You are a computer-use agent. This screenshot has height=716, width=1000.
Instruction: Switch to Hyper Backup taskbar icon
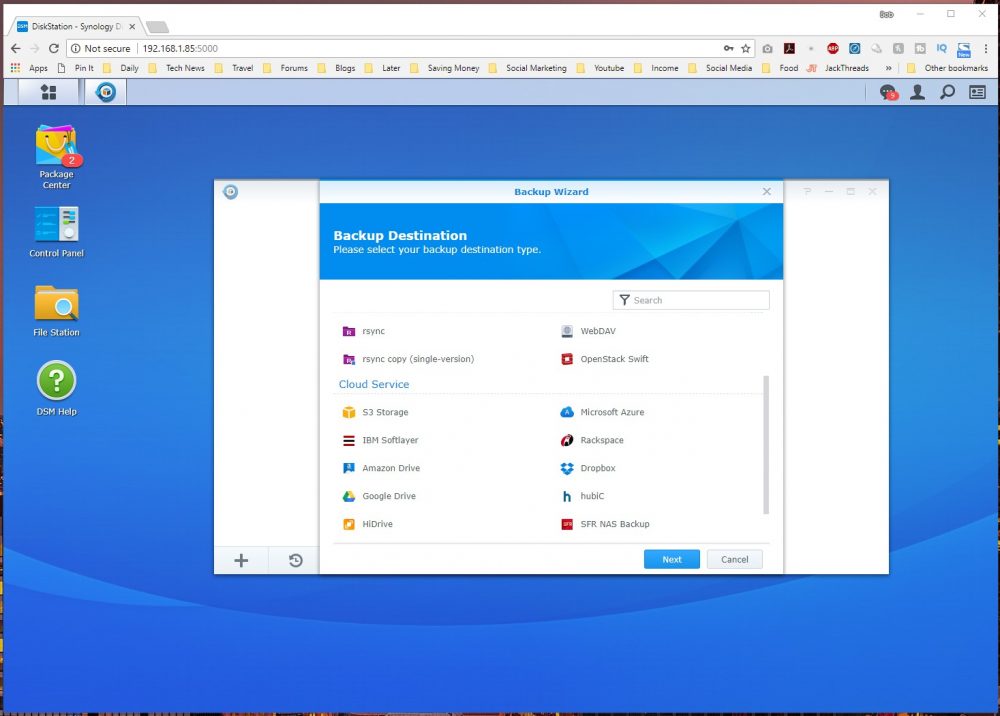pyautogui.click(x=106, y=92)
